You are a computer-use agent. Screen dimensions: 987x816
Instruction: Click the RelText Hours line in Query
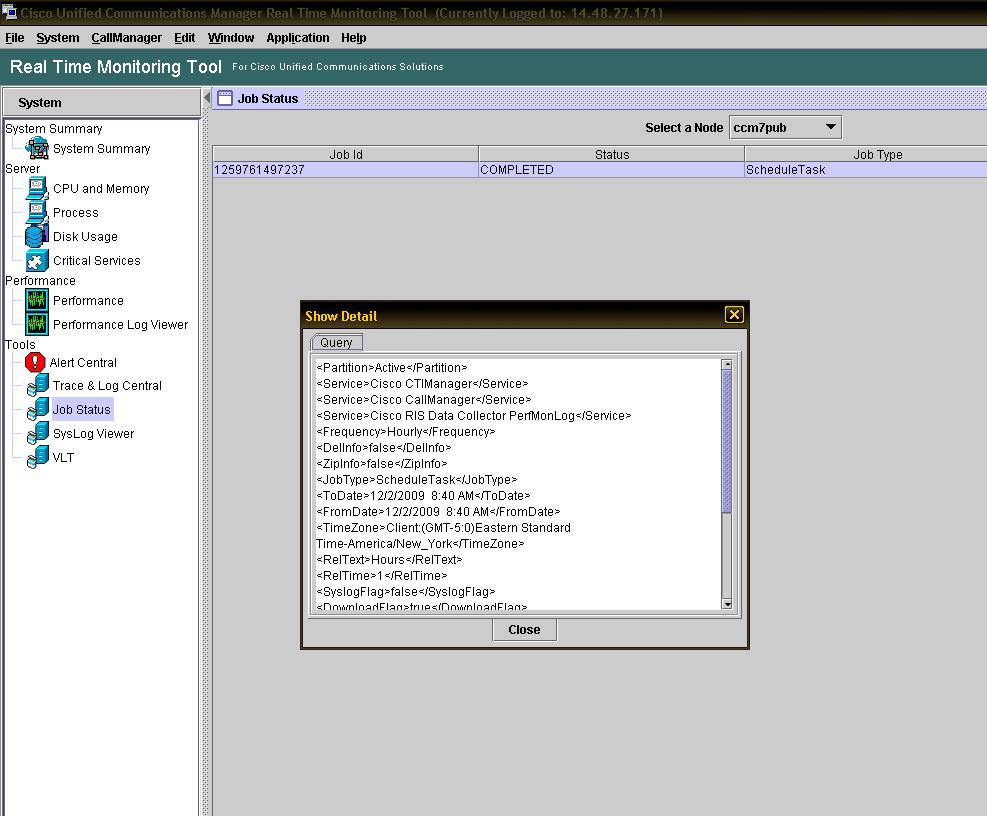(389, 559)
